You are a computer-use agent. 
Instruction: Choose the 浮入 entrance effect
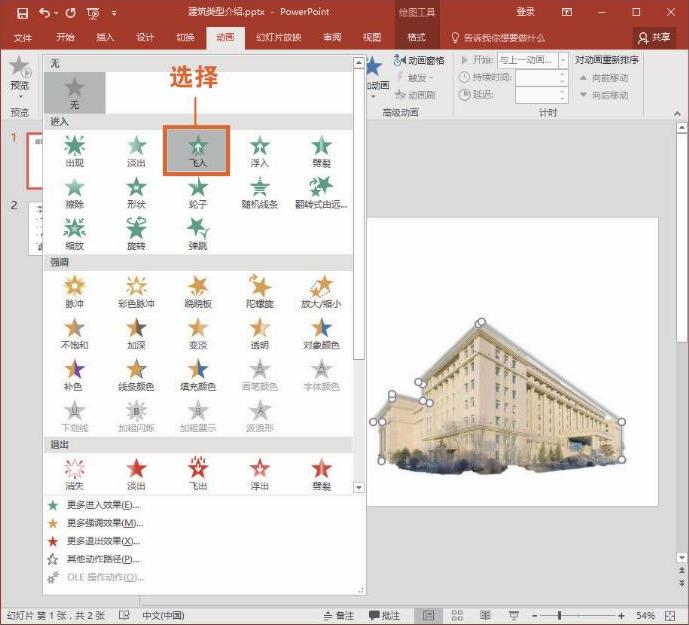click(x=259, y=151)
